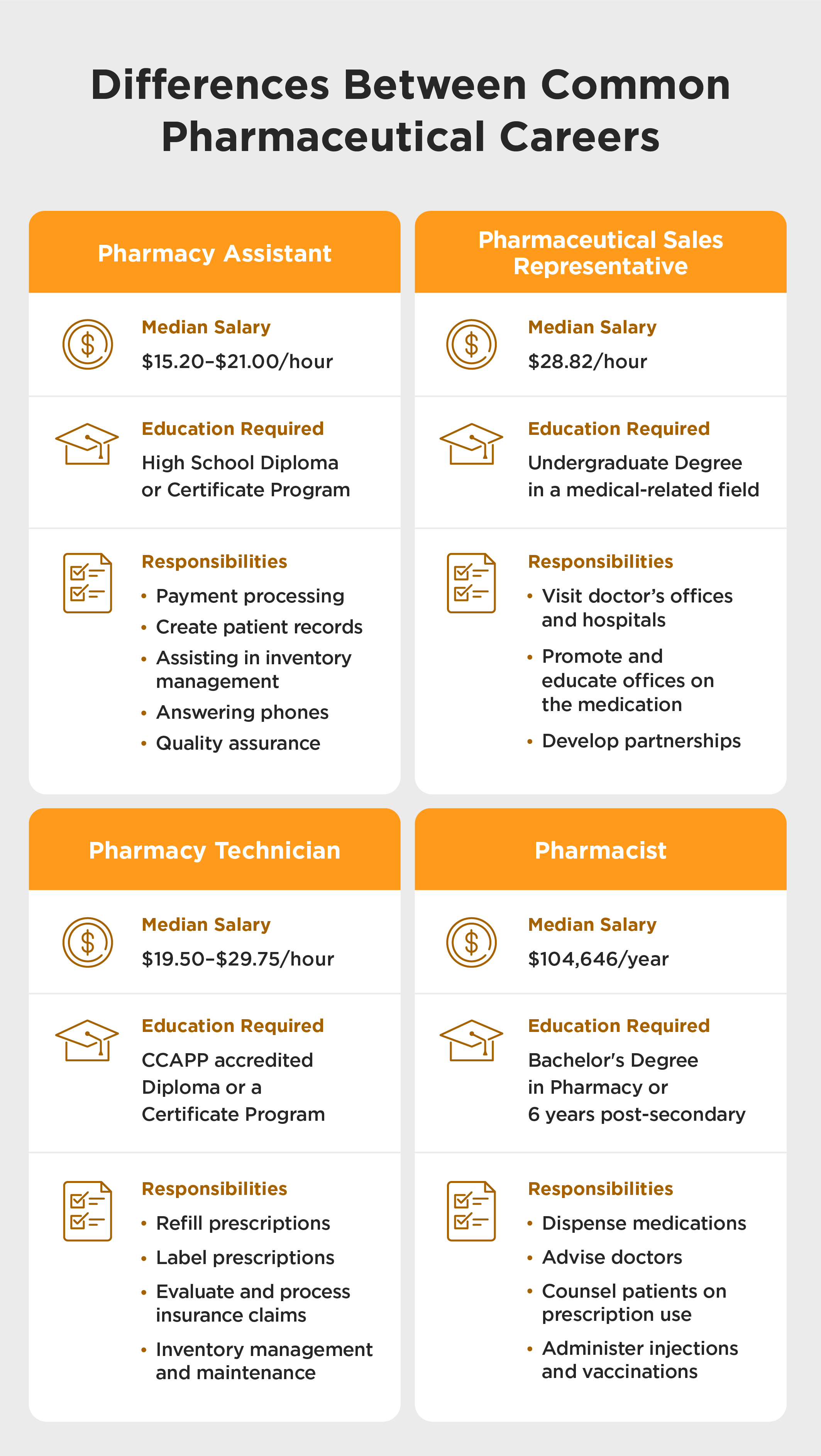The height and width of the screenshot is (1456, 821).
Task: Click the dollar coin icon in Pharmacist card
Action: click(471, 942)
